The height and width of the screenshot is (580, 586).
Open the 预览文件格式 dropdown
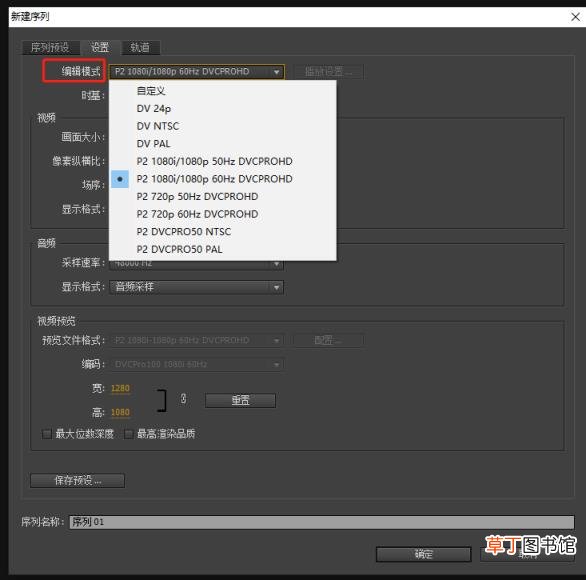pyautogui.click(x=197, y=340)
